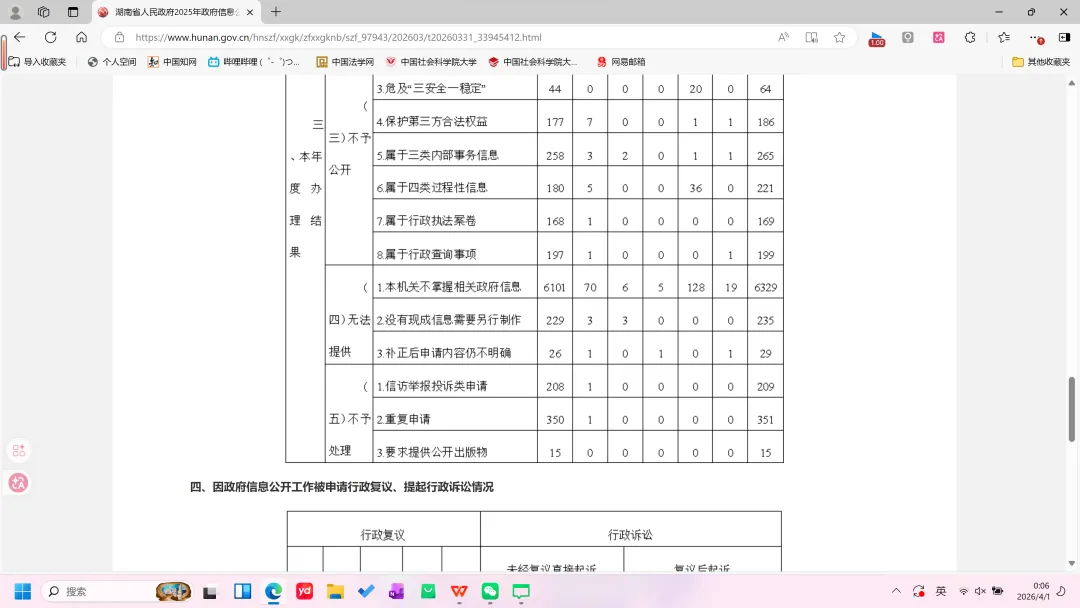The image size is (1080, 608).
Task: Open WPS Office from the taskbar
Action: click(x=459, y=591)
